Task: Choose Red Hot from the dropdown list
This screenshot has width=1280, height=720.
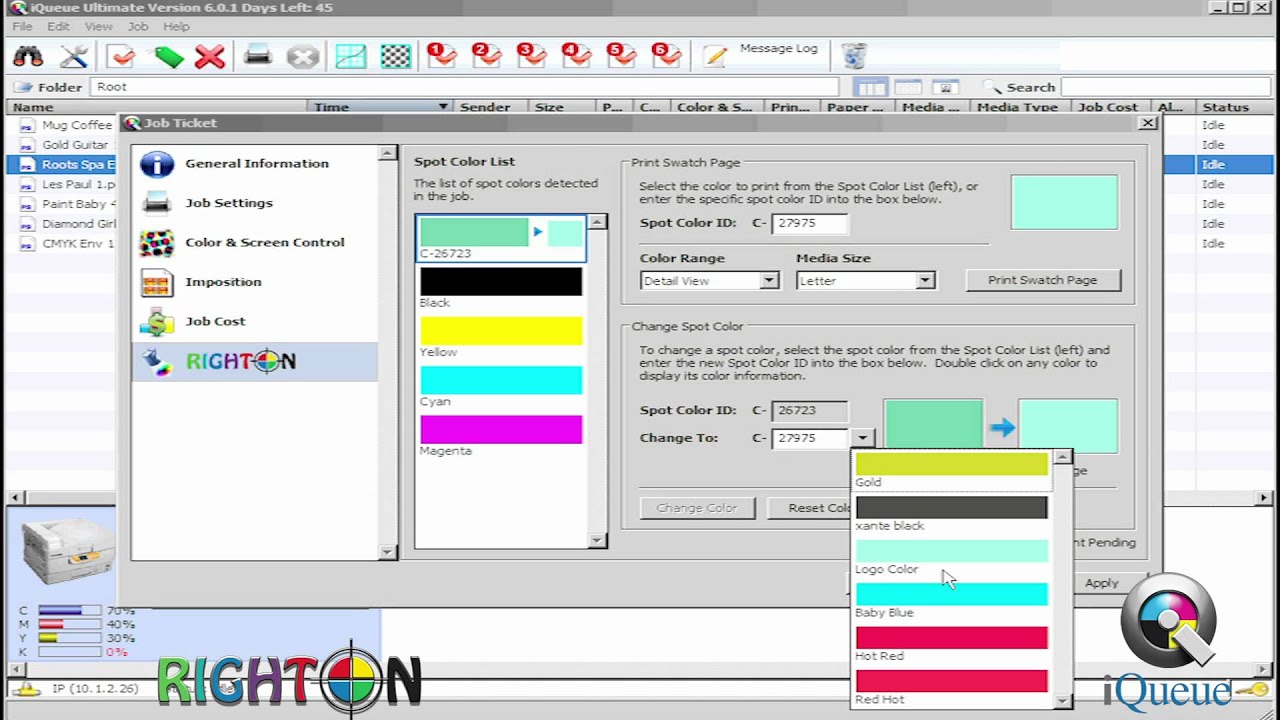Action: click(952, 687)
